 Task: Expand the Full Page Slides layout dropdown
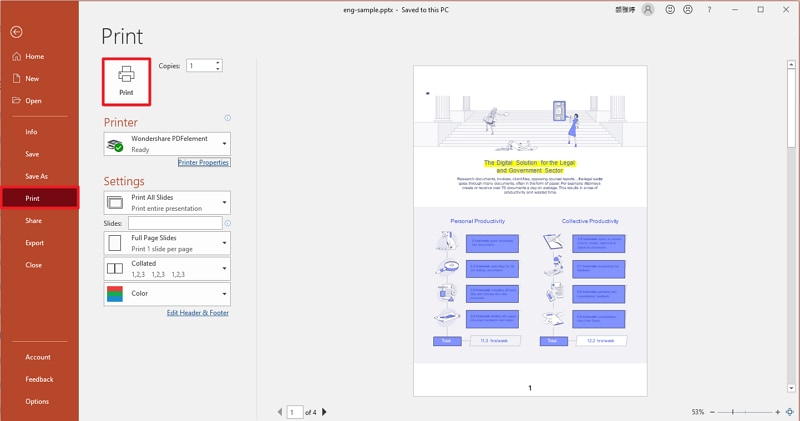tap(167, 243)
